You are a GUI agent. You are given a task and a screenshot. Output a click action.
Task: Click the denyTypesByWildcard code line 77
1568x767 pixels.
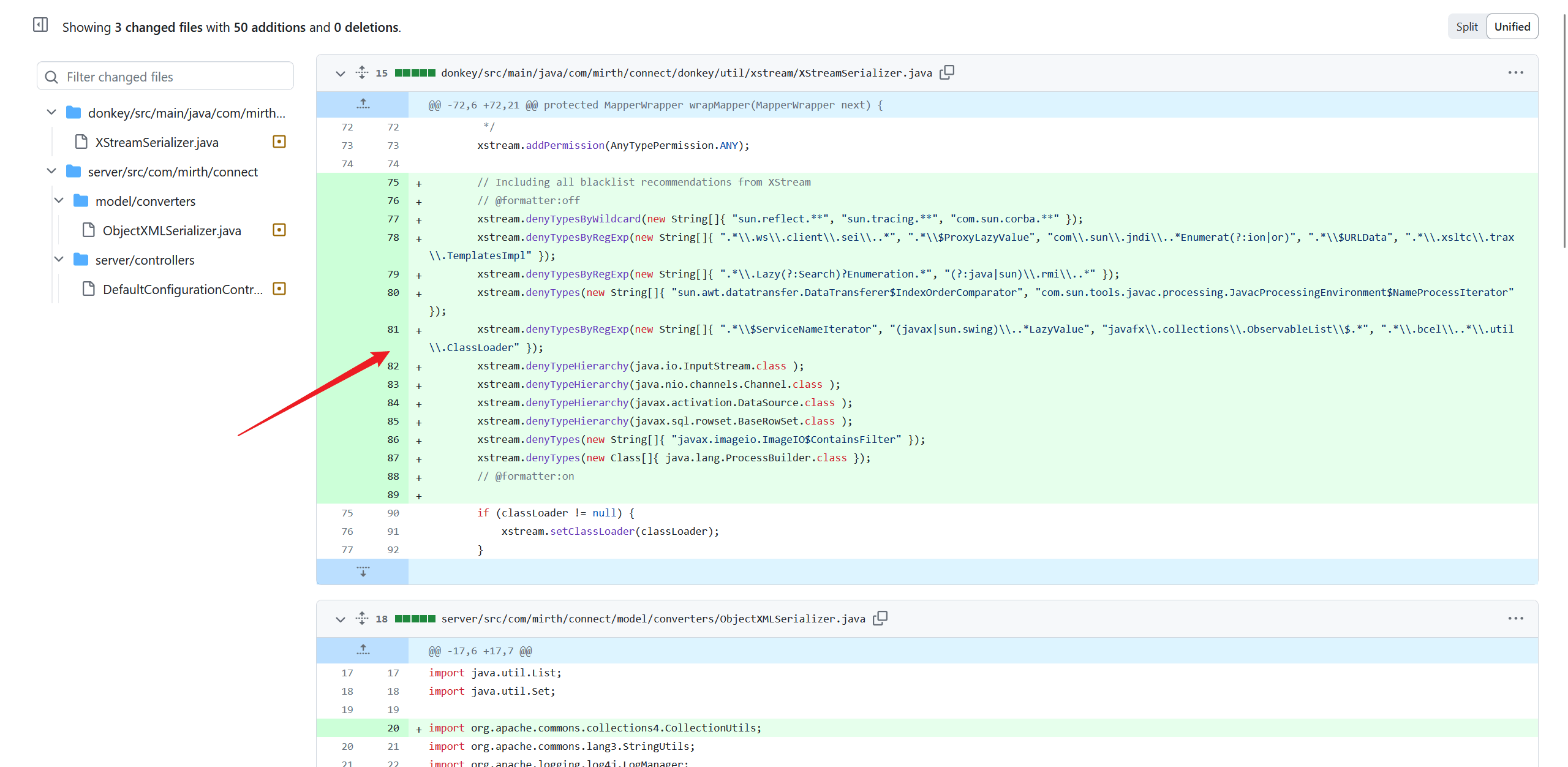(x=780, y=219)
